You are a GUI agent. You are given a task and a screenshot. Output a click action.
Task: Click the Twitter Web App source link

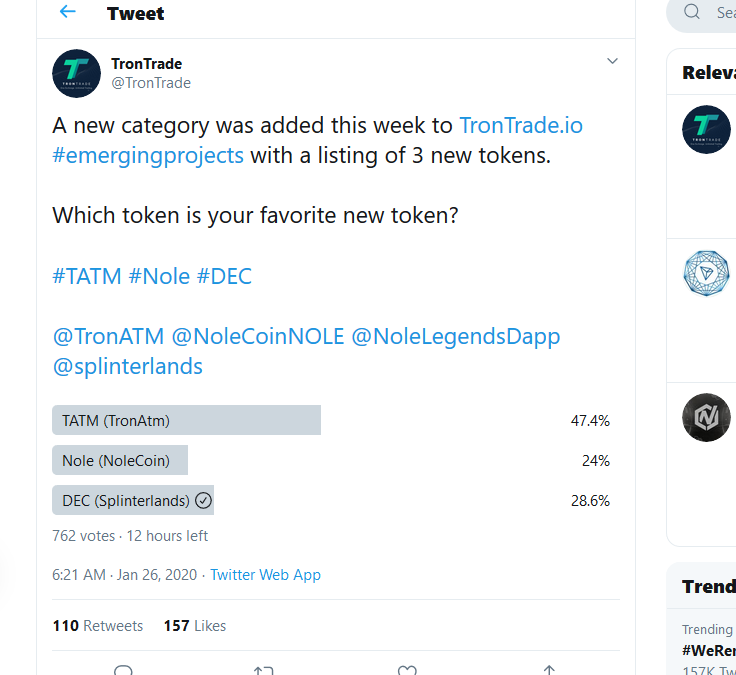pyautogui.click(x=265, y=575)
